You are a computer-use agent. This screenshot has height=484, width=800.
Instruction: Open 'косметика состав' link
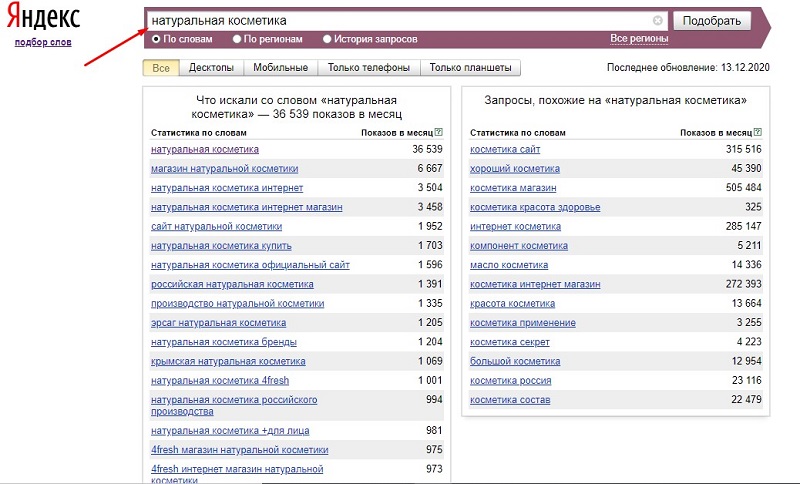point(510,400)
